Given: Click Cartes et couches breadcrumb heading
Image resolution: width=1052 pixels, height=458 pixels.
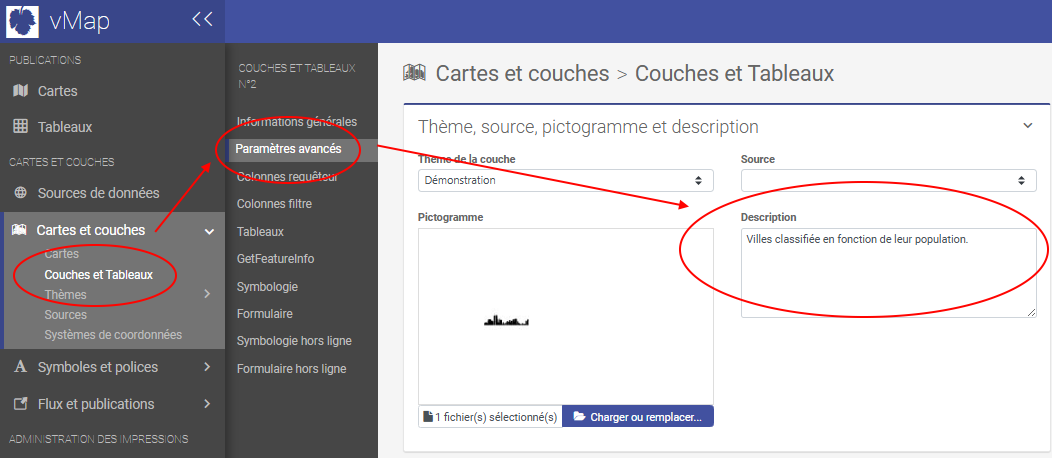Looking at the screenshot, I should click(x=523, y=73).
